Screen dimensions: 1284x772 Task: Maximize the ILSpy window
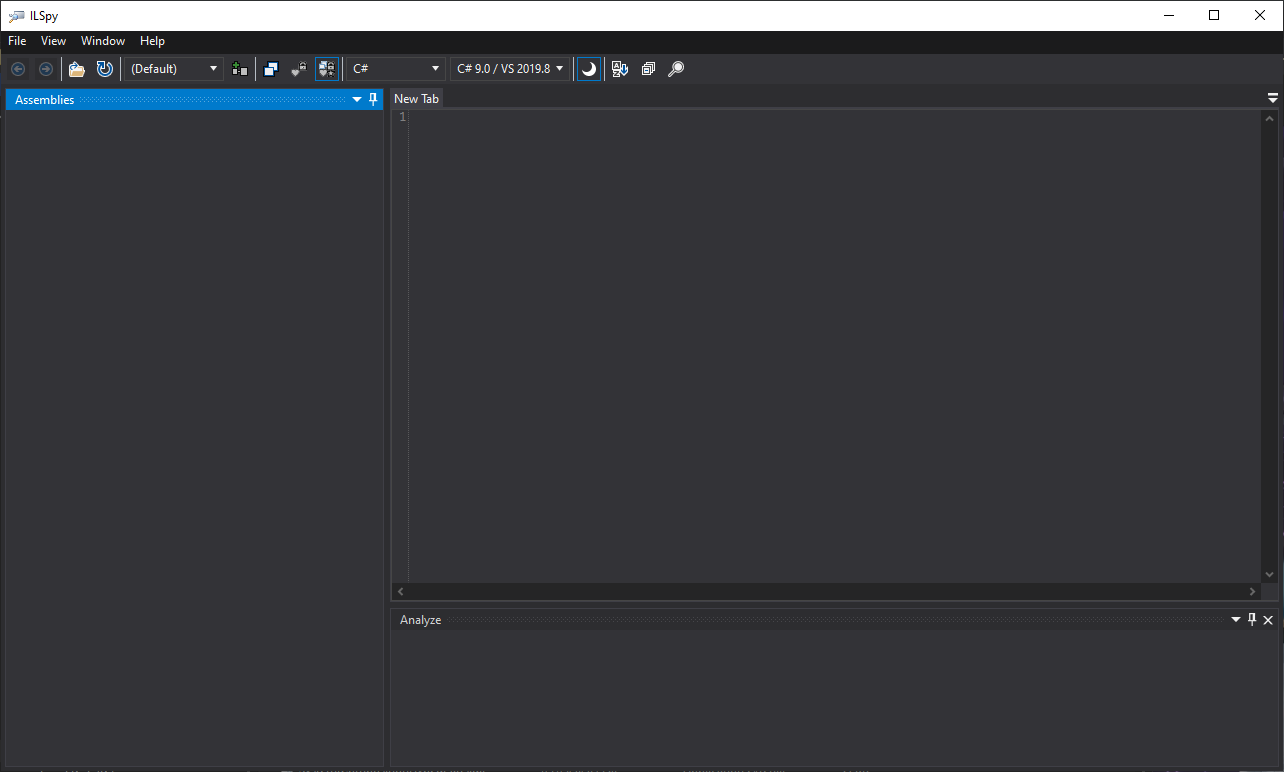(x=1214, y=15)
